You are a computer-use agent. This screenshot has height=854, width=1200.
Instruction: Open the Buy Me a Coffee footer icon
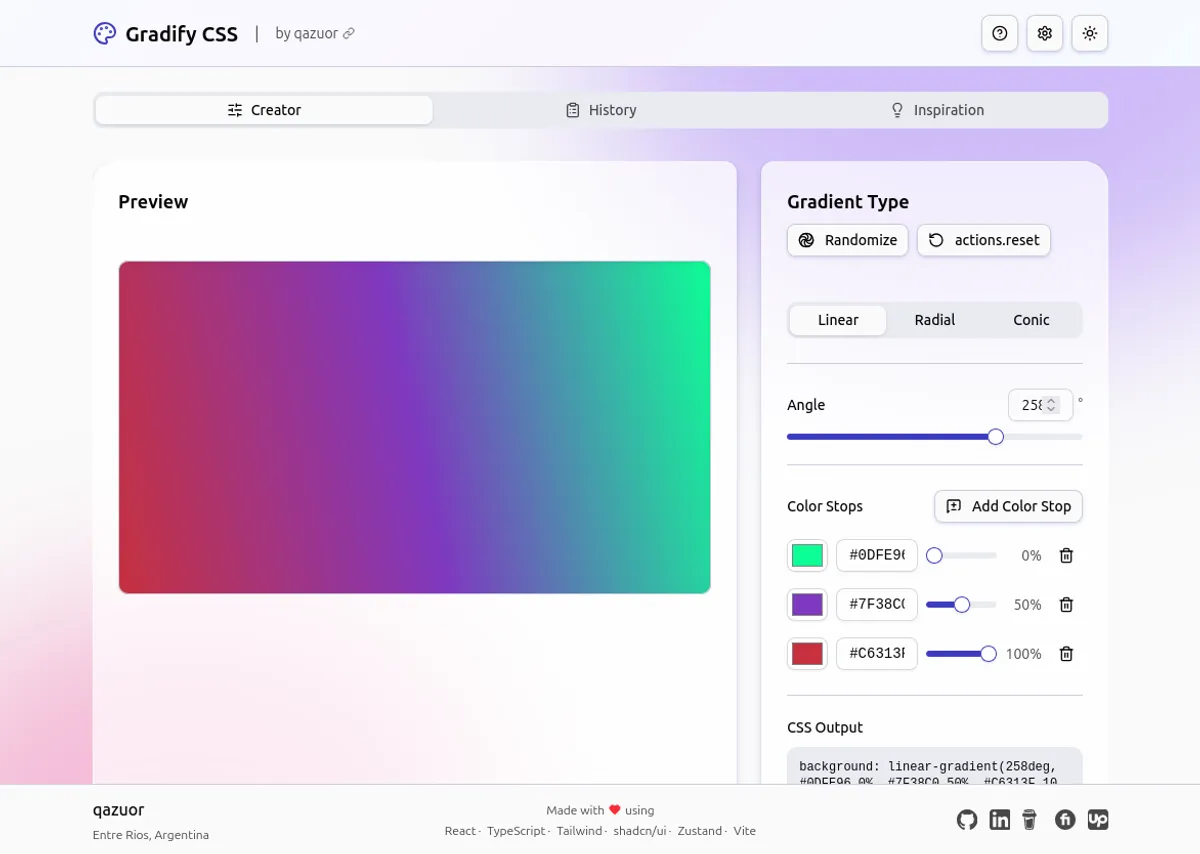[x=1031, y=819]
